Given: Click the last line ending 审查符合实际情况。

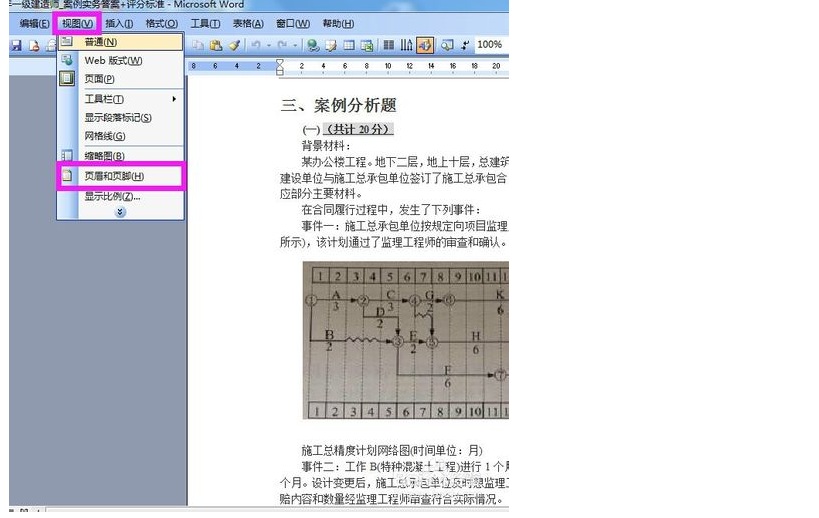Looking at the screenshot, I should [x=394, y=499].
